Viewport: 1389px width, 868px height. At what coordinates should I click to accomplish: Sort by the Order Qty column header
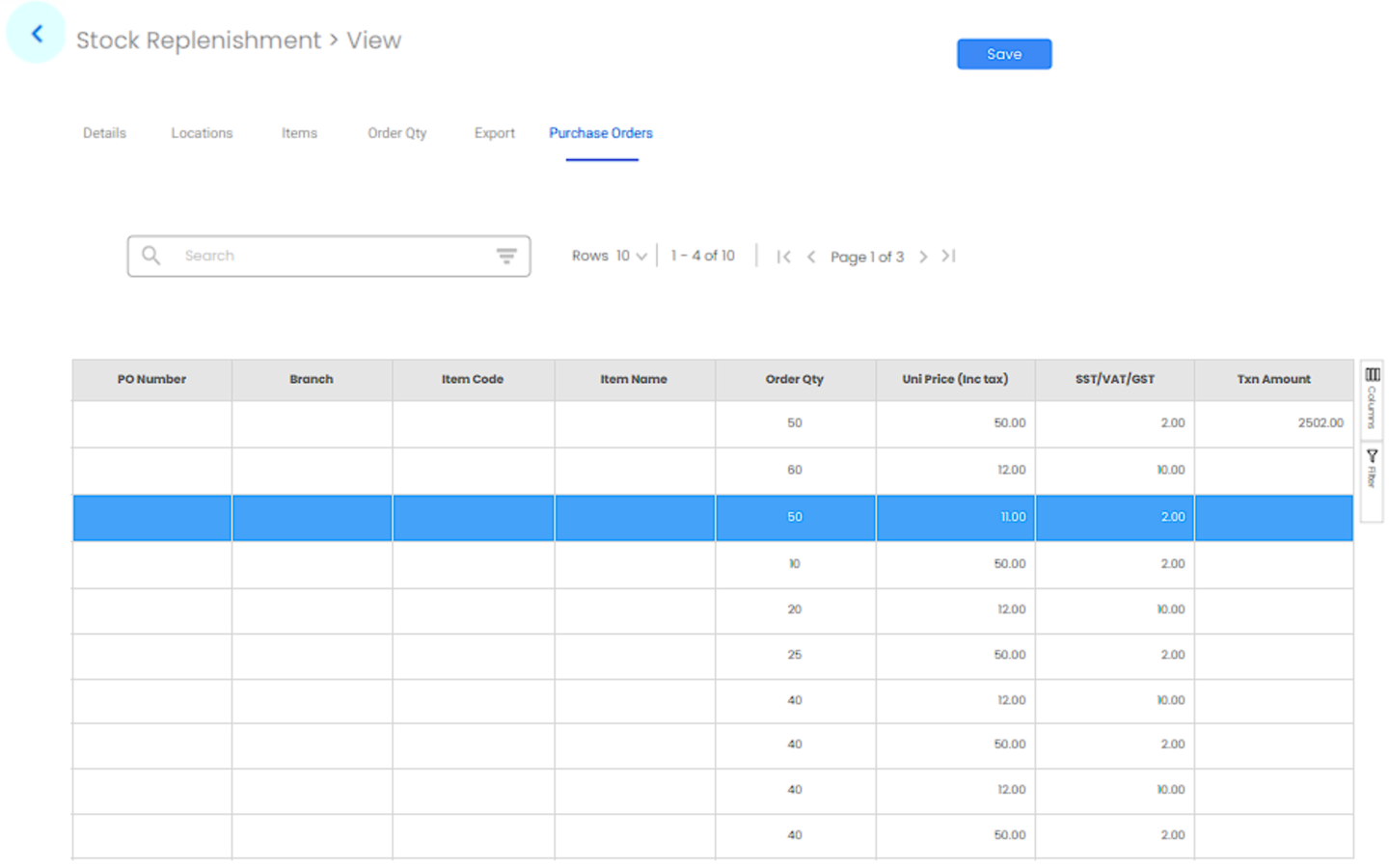click(x=794, y=380)
